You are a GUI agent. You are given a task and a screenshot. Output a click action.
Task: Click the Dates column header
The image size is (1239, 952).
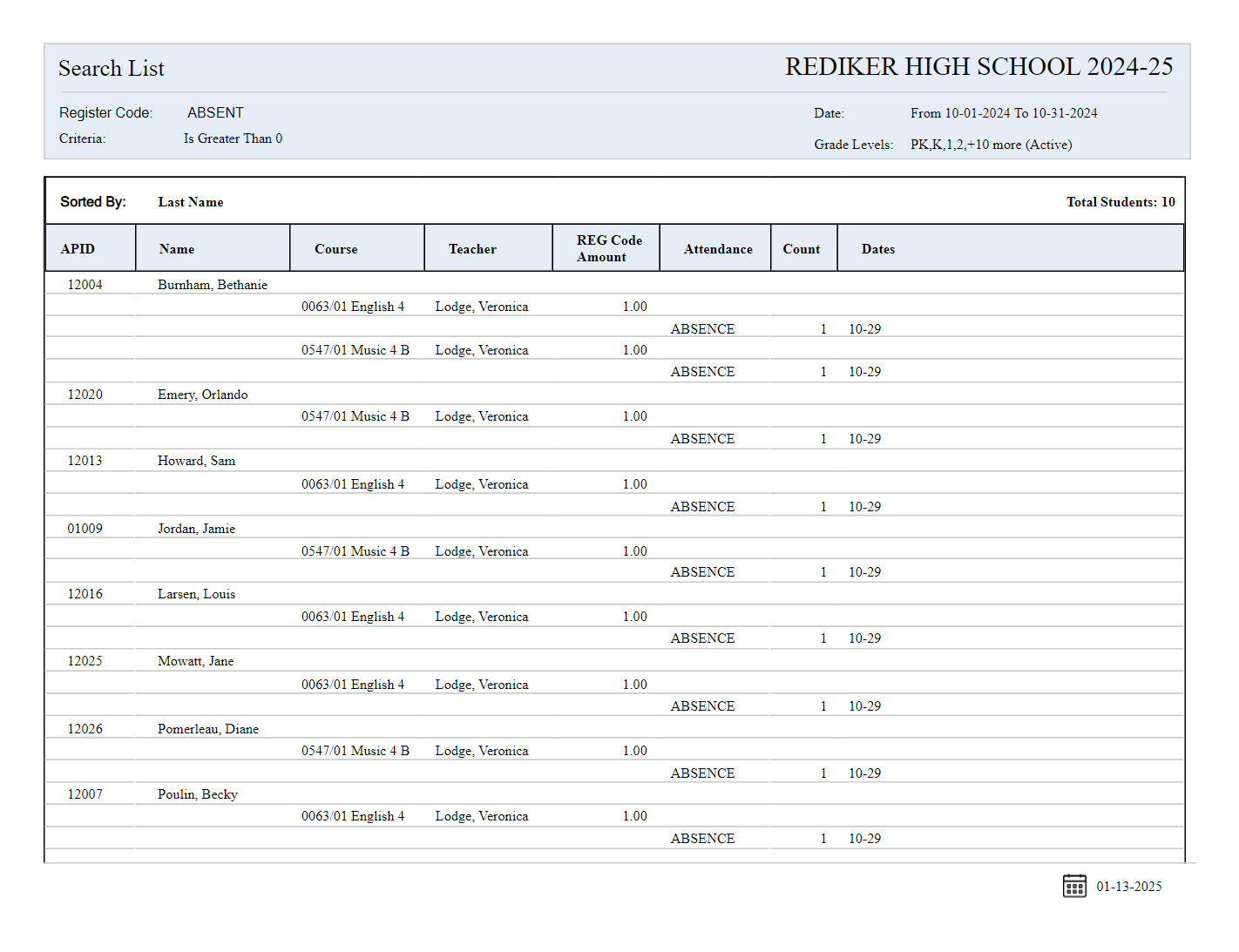[x=1011, y=248]
